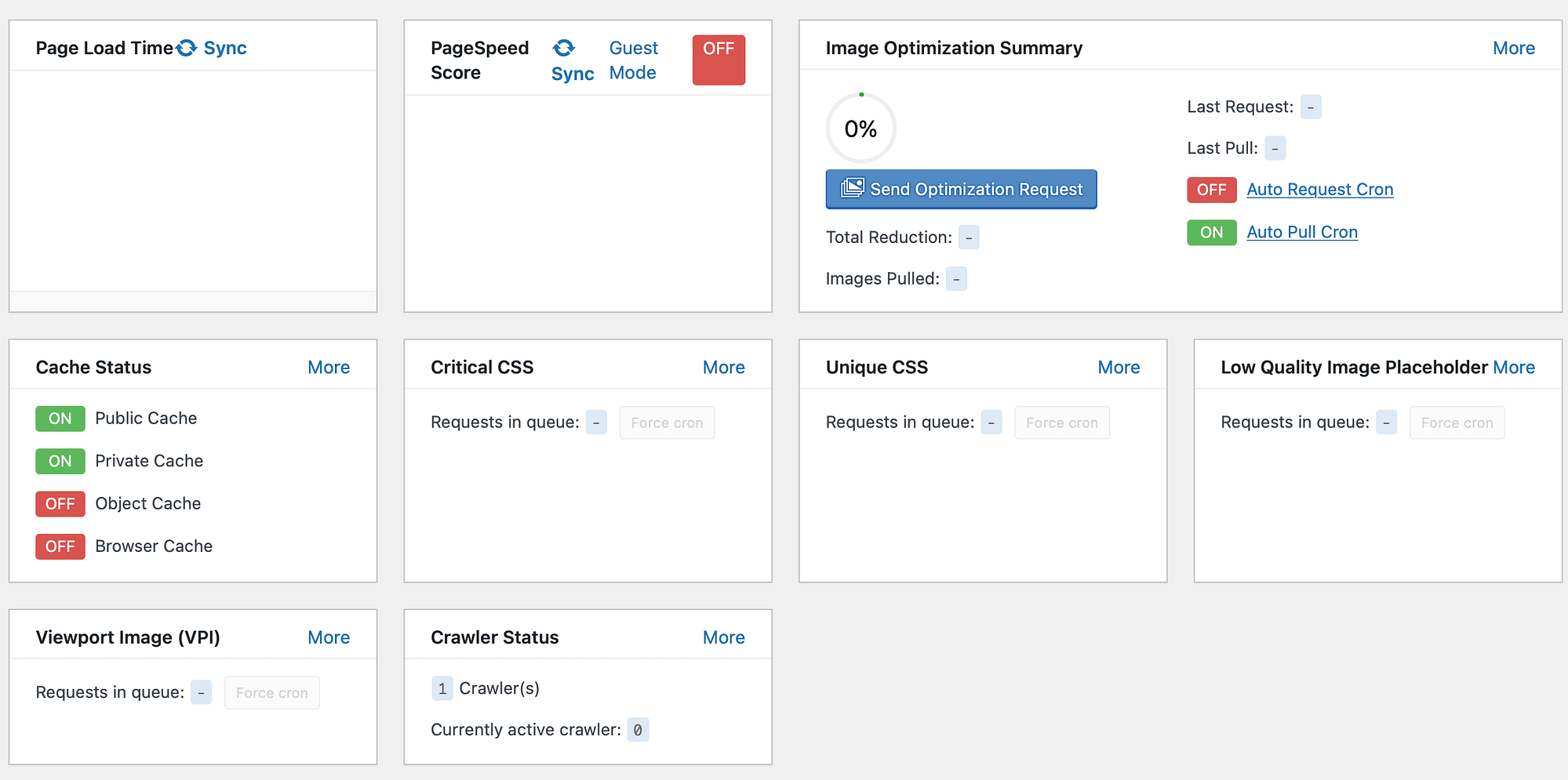Click Force cron in Unique CSS
The height and width of the screenshot is (780, 1568).
1062,423
